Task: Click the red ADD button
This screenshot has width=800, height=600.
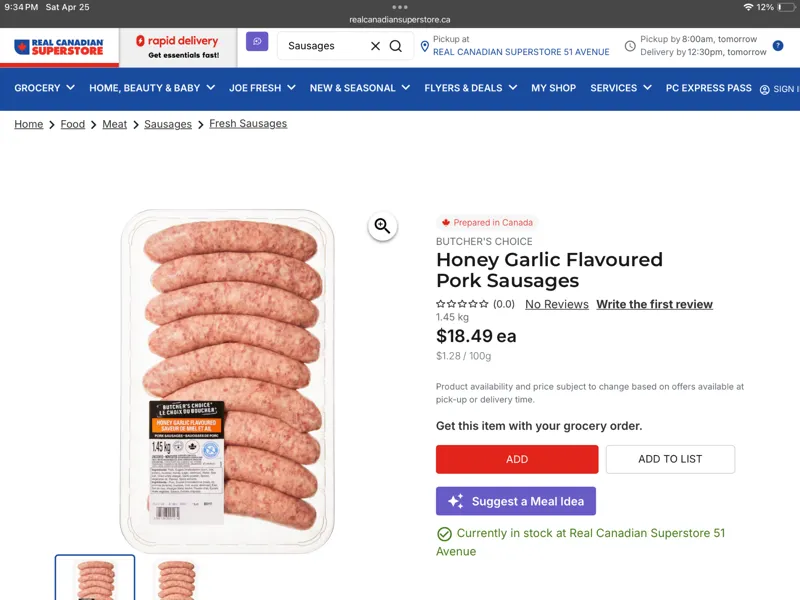Action: point(517,459)
